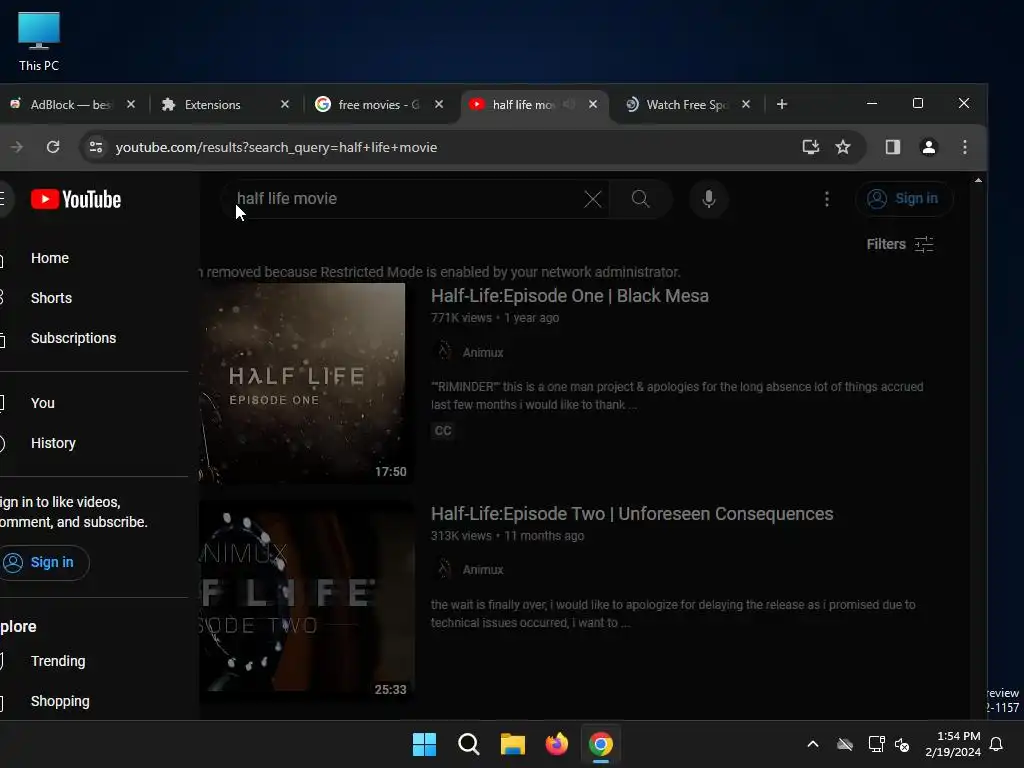Open the clock showing 1:54 PM
The width and height of the screenshot is (1024, 768).
(x=953, y=744)
